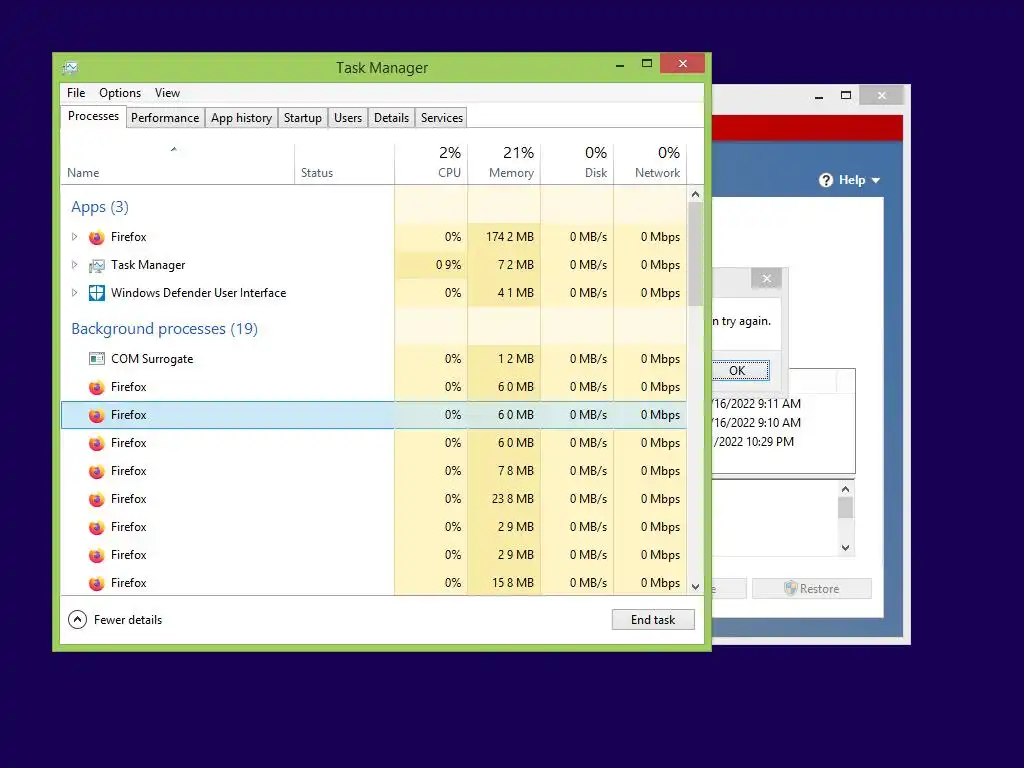Click Firefox icon in the 23.8 MB row
The height and width of the screenshot is (768, 1024).
coord(97,499)
